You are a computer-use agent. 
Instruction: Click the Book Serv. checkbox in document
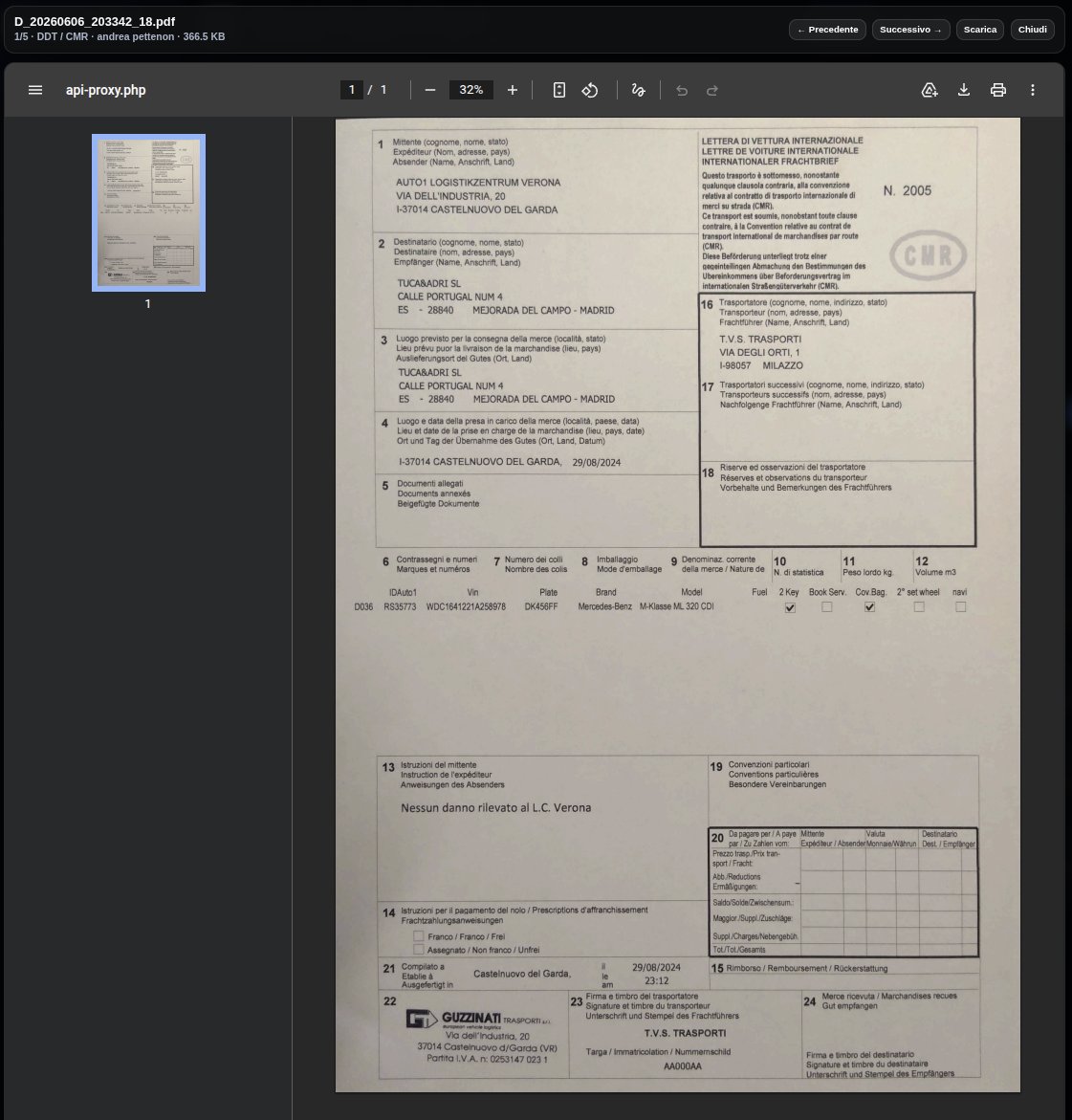click(x=827, y=607)
